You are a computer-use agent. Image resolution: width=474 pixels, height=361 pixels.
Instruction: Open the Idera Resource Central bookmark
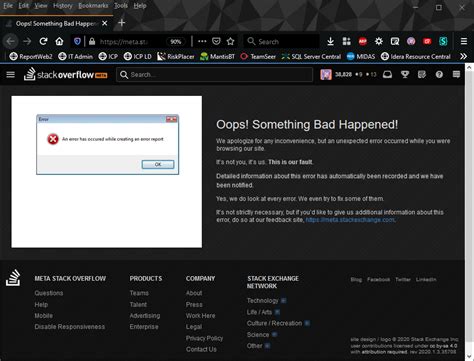[416, 56]
